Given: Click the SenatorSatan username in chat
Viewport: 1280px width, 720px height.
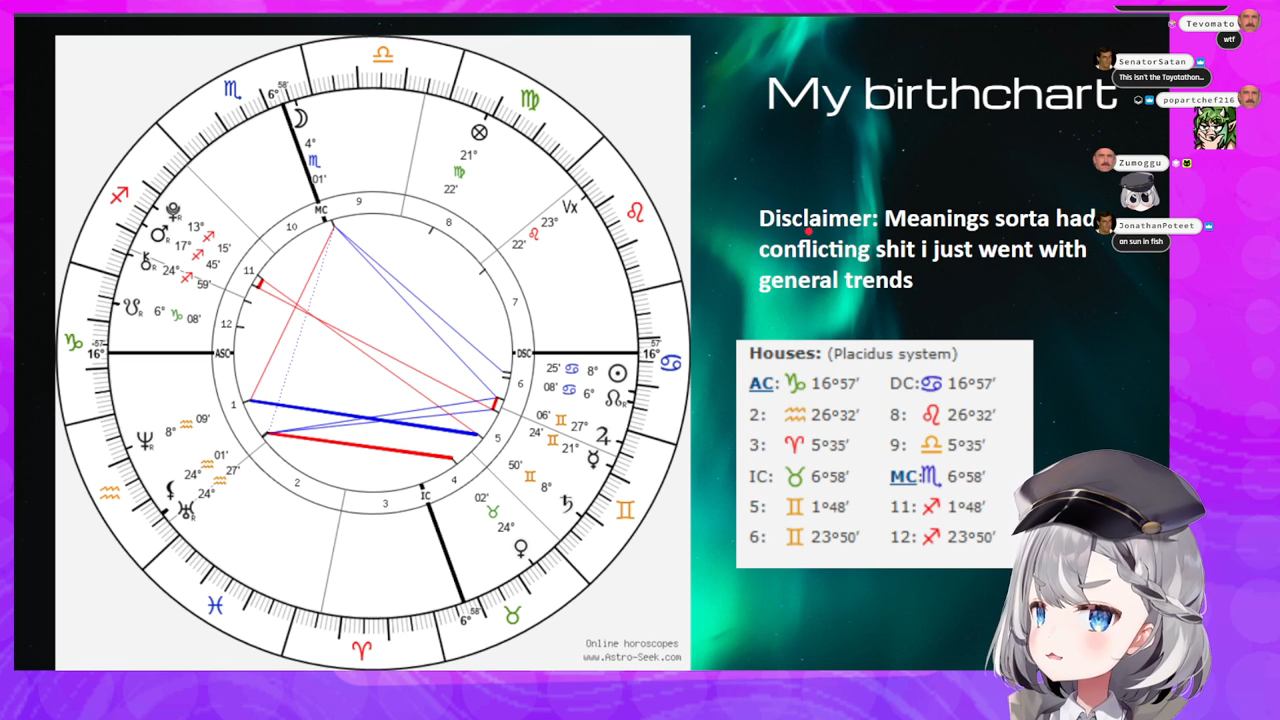Looking at the screenshot, I should (1152, 62).
